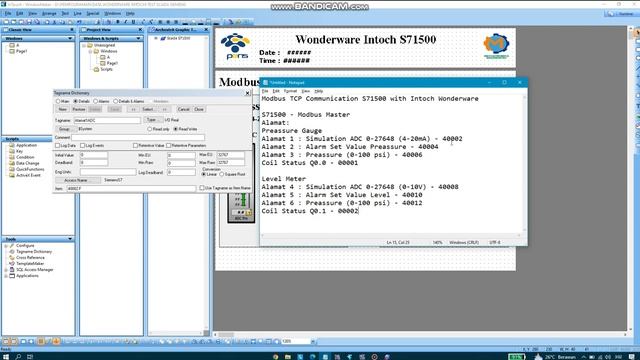
Task: Open the Arrange menu
Action: tap(49, 13)
